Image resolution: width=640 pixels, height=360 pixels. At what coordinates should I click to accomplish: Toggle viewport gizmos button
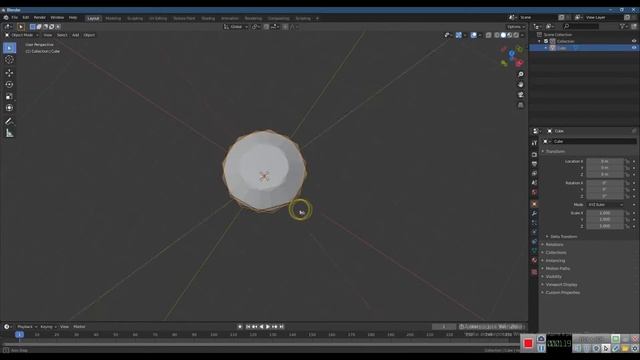[459, 35]
